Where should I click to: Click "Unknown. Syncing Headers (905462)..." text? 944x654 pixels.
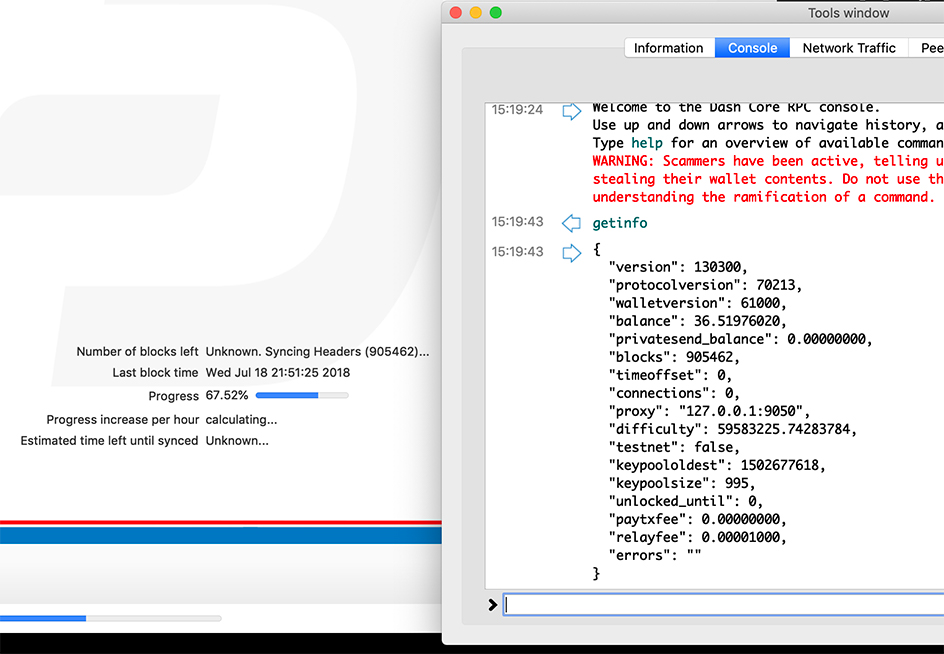tap(317, 352)
